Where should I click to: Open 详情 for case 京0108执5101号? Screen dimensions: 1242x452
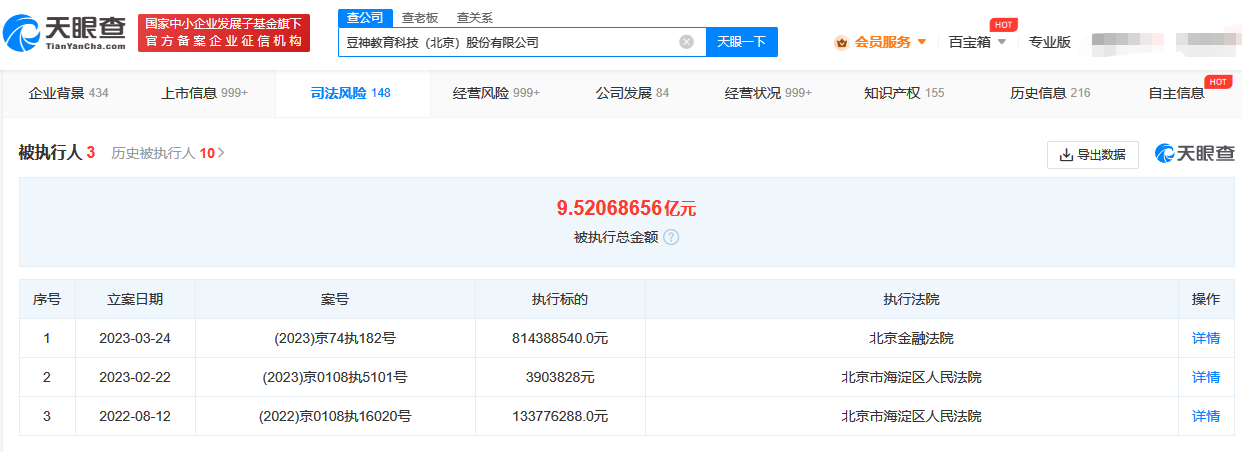[x=1206, y=377]
